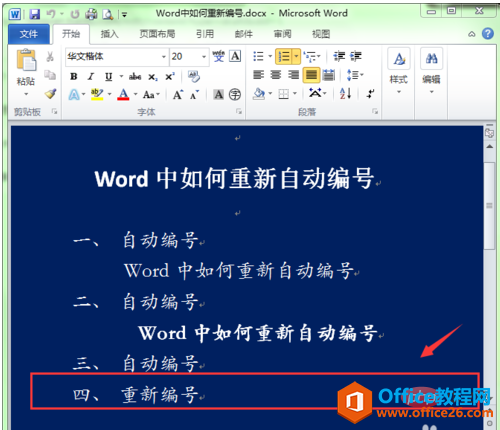Toggle Bold formatting
The width and height of the screenshot is (500, 430).
pos(74,76)
